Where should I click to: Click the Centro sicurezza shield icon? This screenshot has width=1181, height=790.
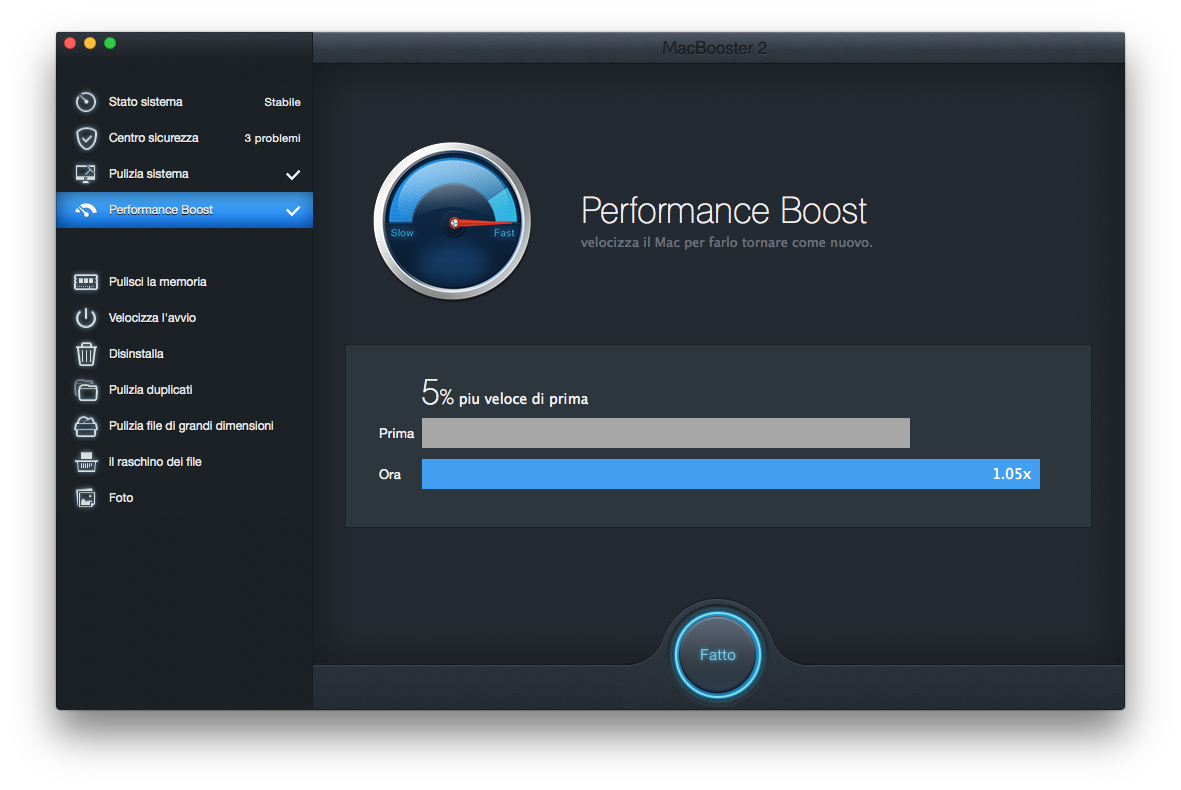tap(87, 138)
